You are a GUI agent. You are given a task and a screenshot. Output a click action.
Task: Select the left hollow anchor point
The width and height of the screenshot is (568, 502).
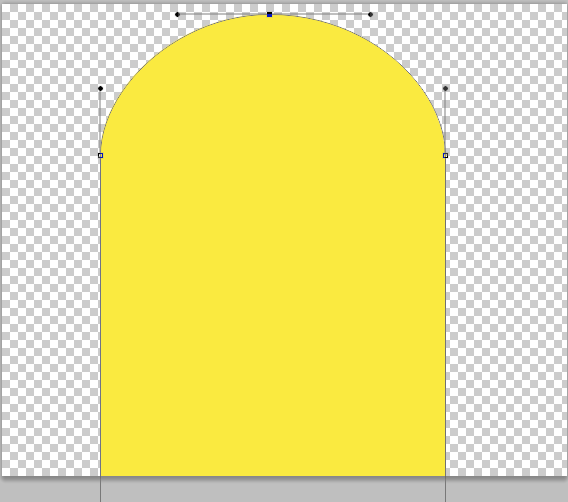[101, 155]
